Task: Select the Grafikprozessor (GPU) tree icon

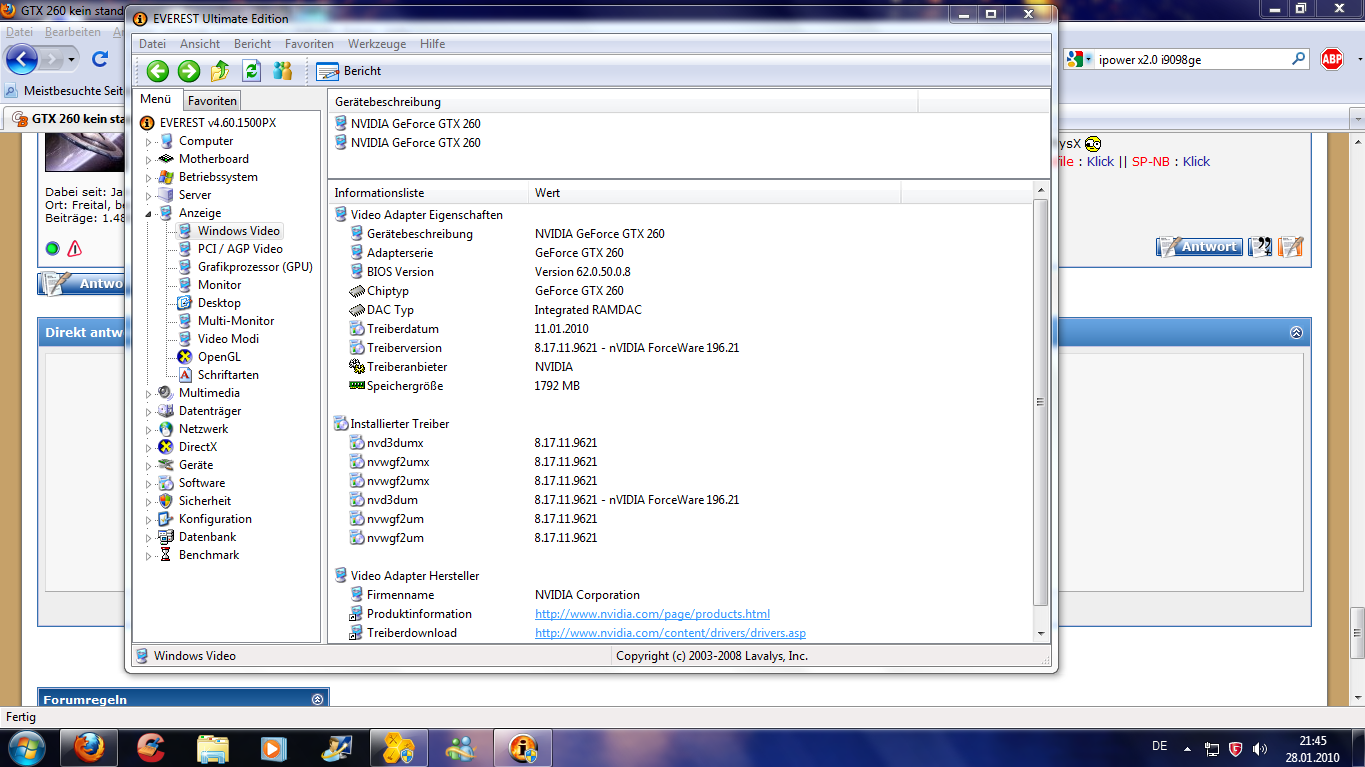Action: (x=185, y=267)
